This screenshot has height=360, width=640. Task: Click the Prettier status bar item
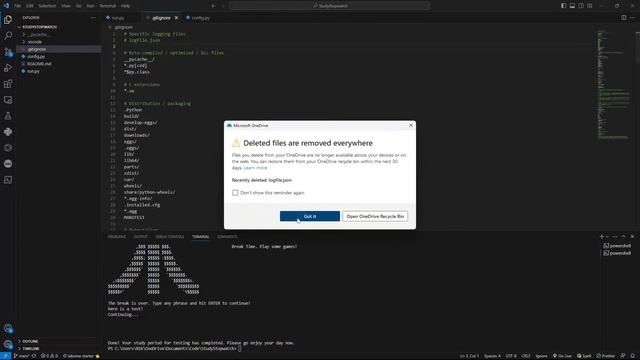coord(606,356)
